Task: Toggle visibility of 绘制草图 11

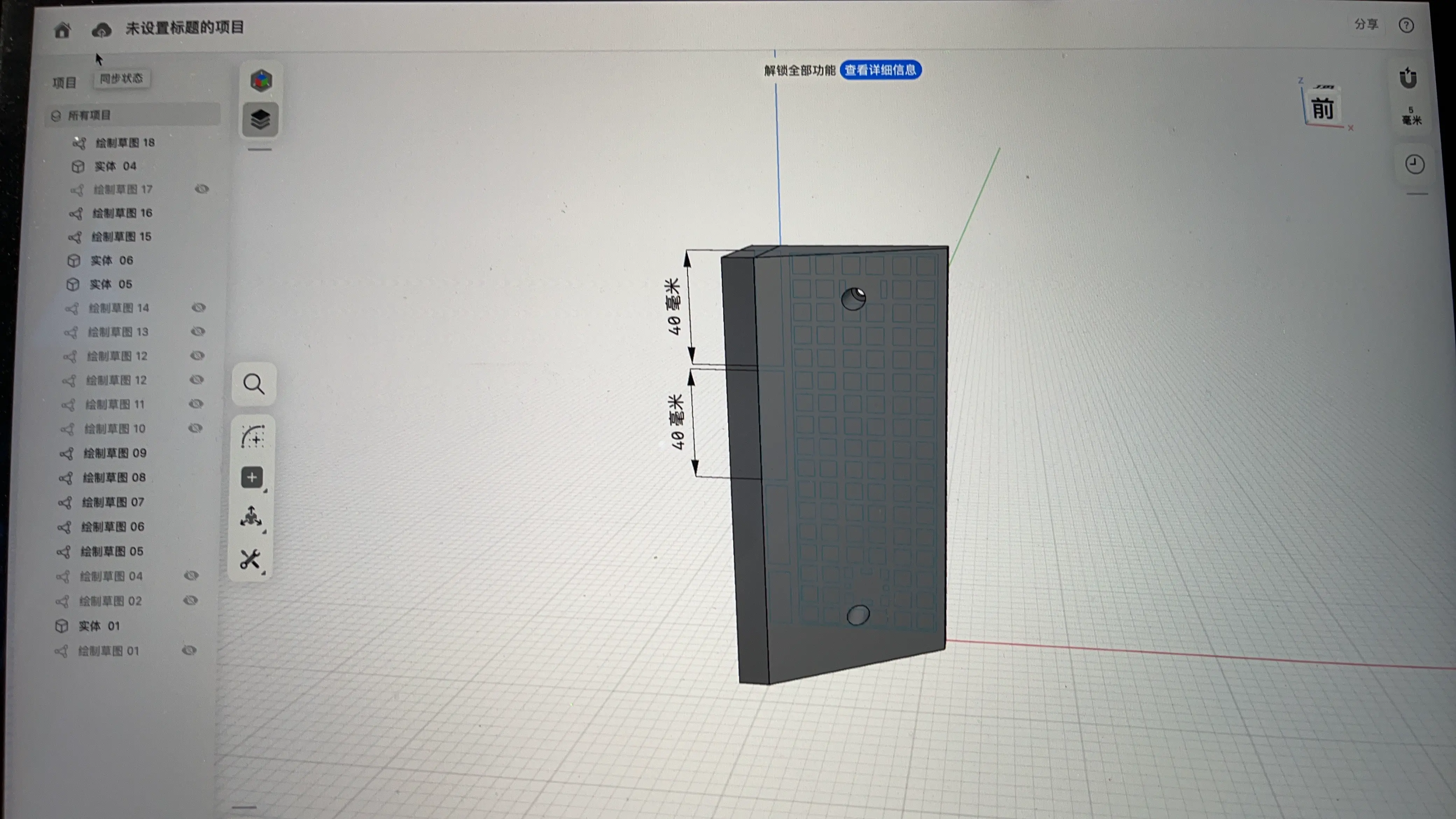Action: [196, 404]
